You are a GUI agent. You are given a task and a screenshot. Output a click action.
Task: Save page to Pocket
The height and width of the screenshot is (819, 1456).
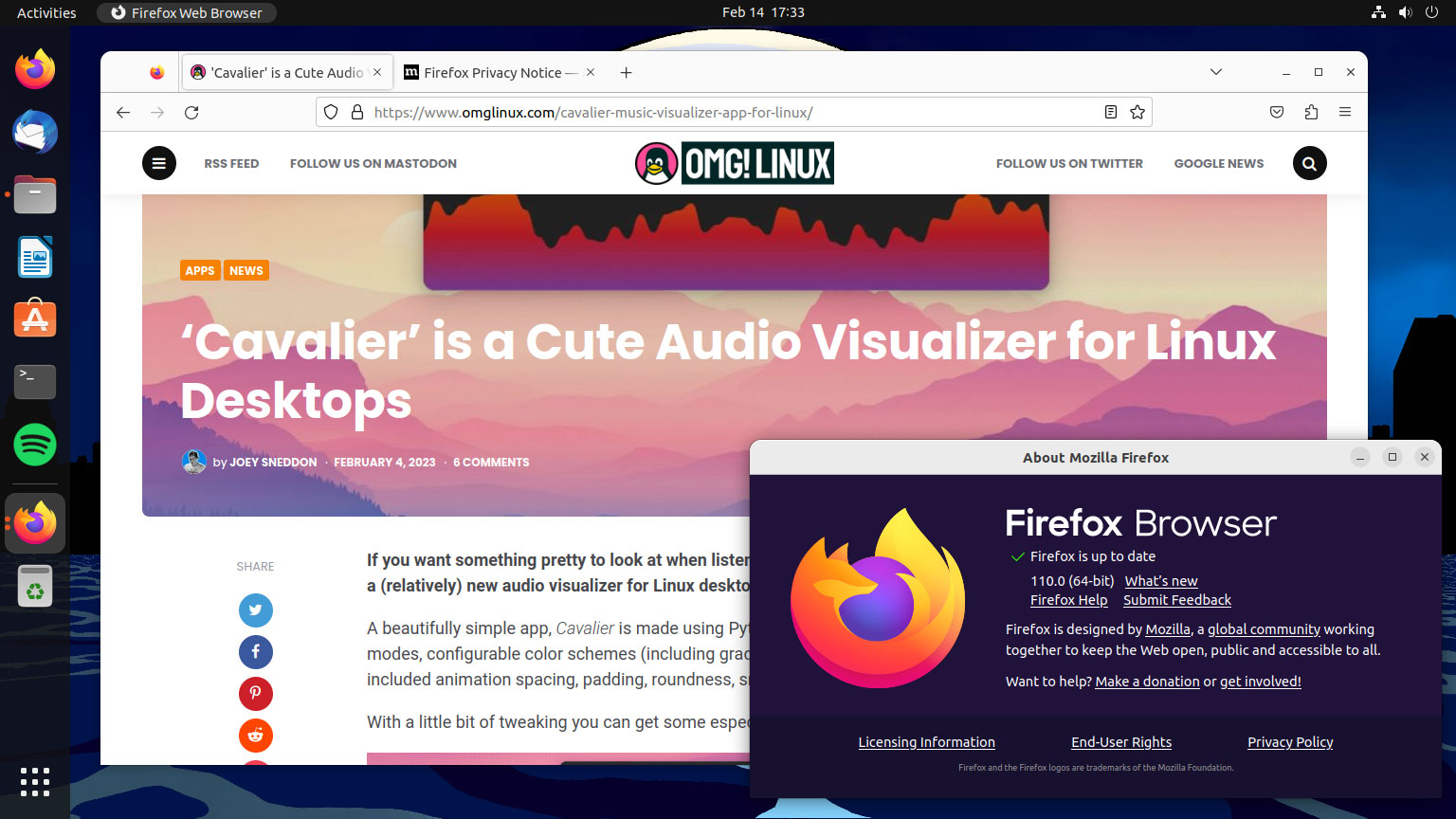point(1277,112)
